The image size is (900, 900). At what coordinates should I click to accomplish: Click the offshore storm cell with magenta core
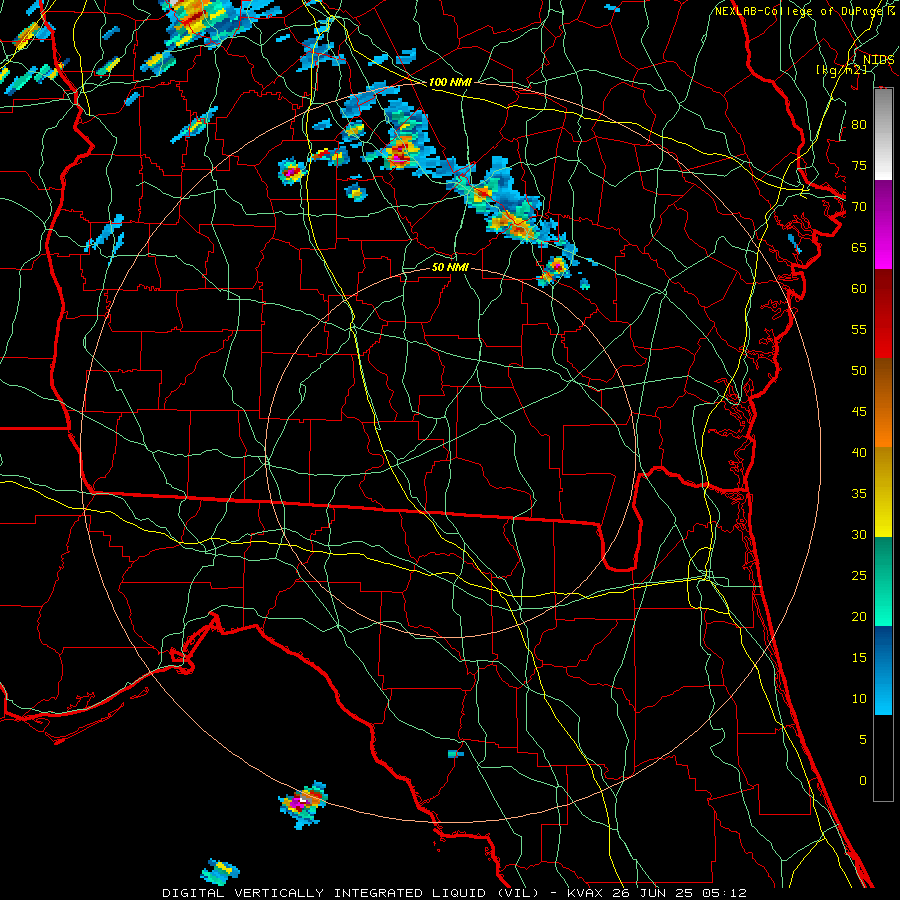303,804
